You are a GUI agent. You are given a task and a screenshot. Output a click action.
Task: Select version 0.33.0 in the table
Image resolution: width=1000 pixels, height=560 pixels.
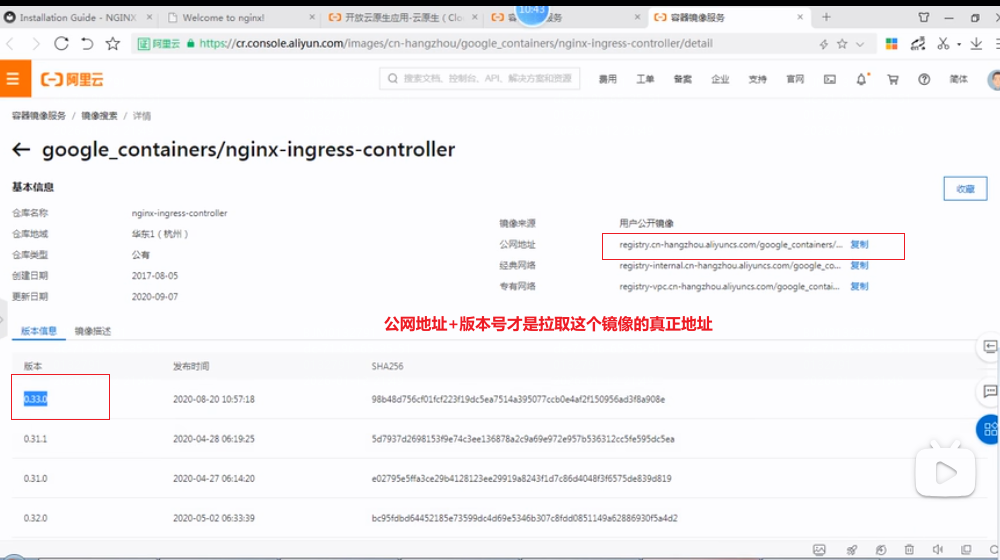(x=36, y=399)
